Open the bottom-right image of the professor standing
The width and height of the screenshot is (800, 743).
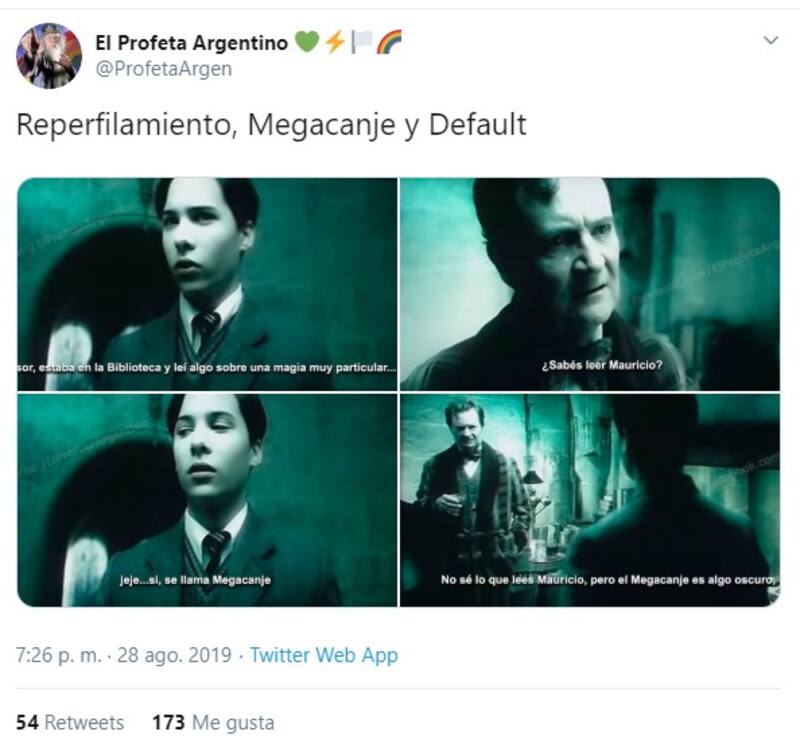point(590,499)
